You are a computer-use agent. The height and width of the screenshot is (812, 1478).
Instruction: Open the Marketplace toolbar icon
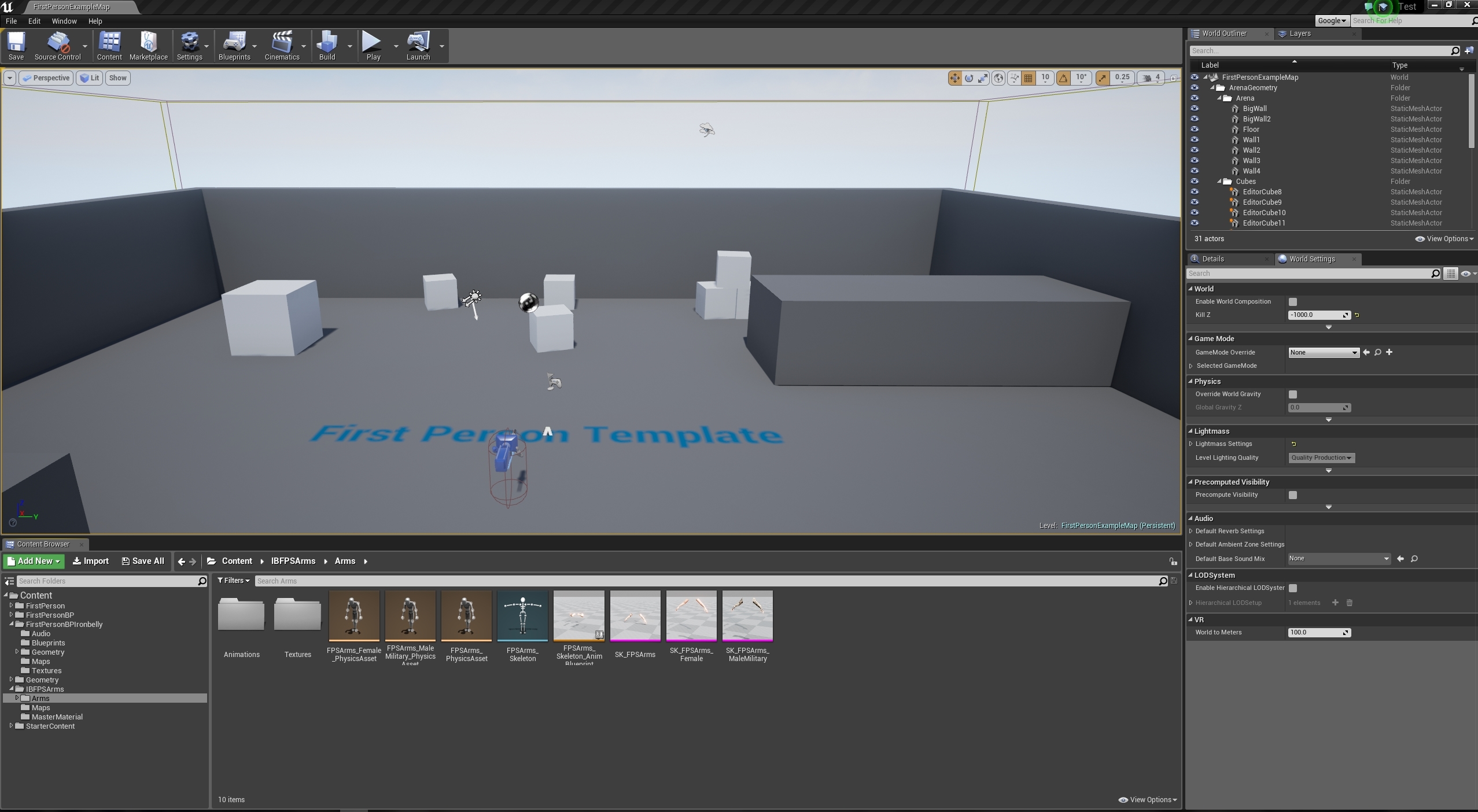pyautogui.click(x=149, y=46)
